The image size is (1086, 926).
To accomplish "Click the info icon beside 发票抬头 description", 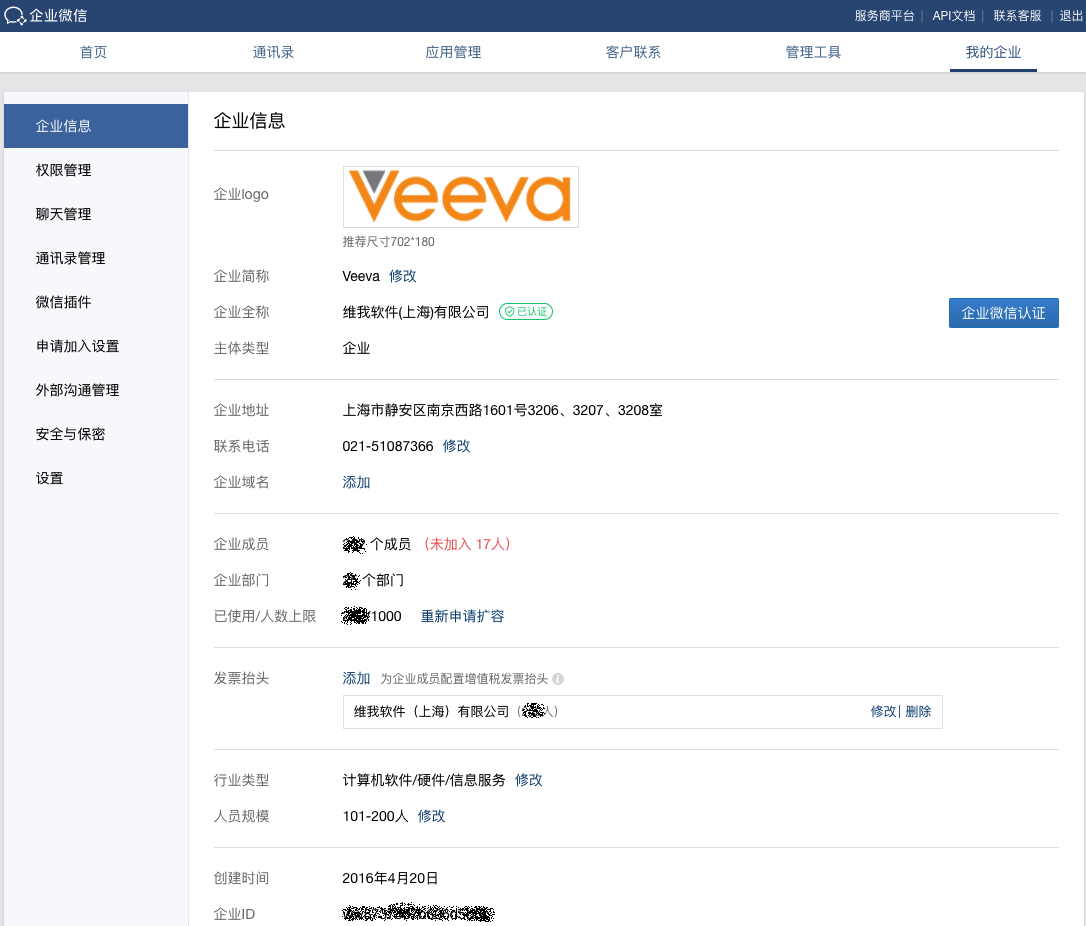I will 558,679.
